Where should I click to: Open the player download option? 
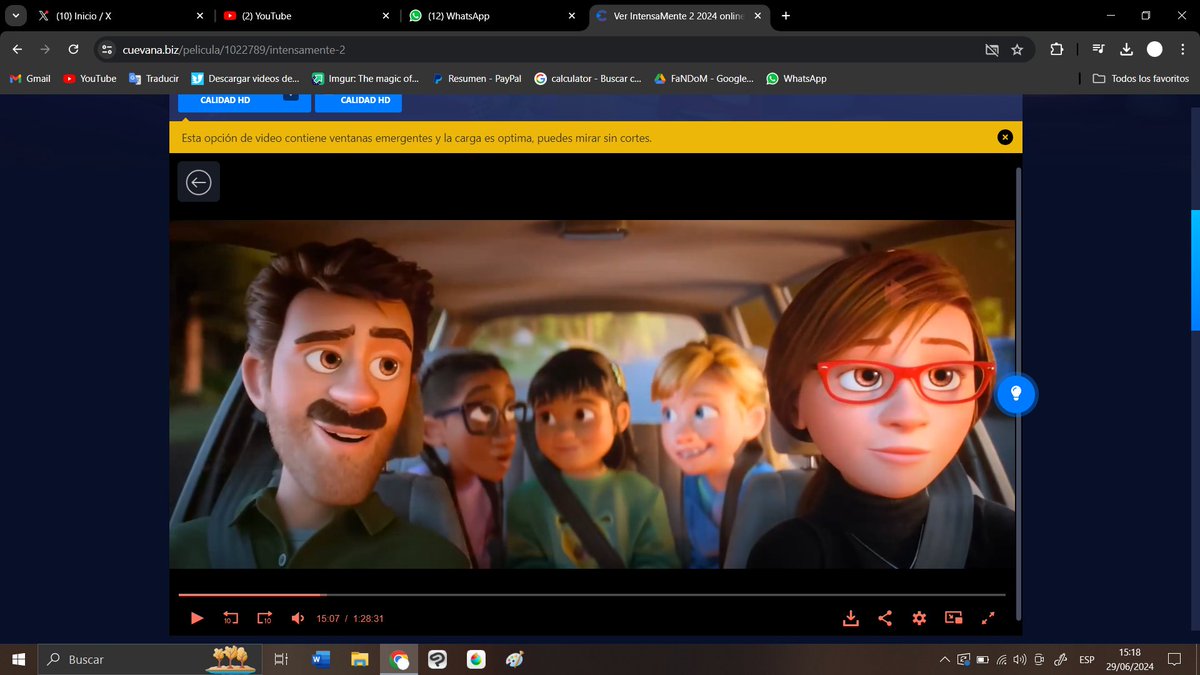(851, 618)
